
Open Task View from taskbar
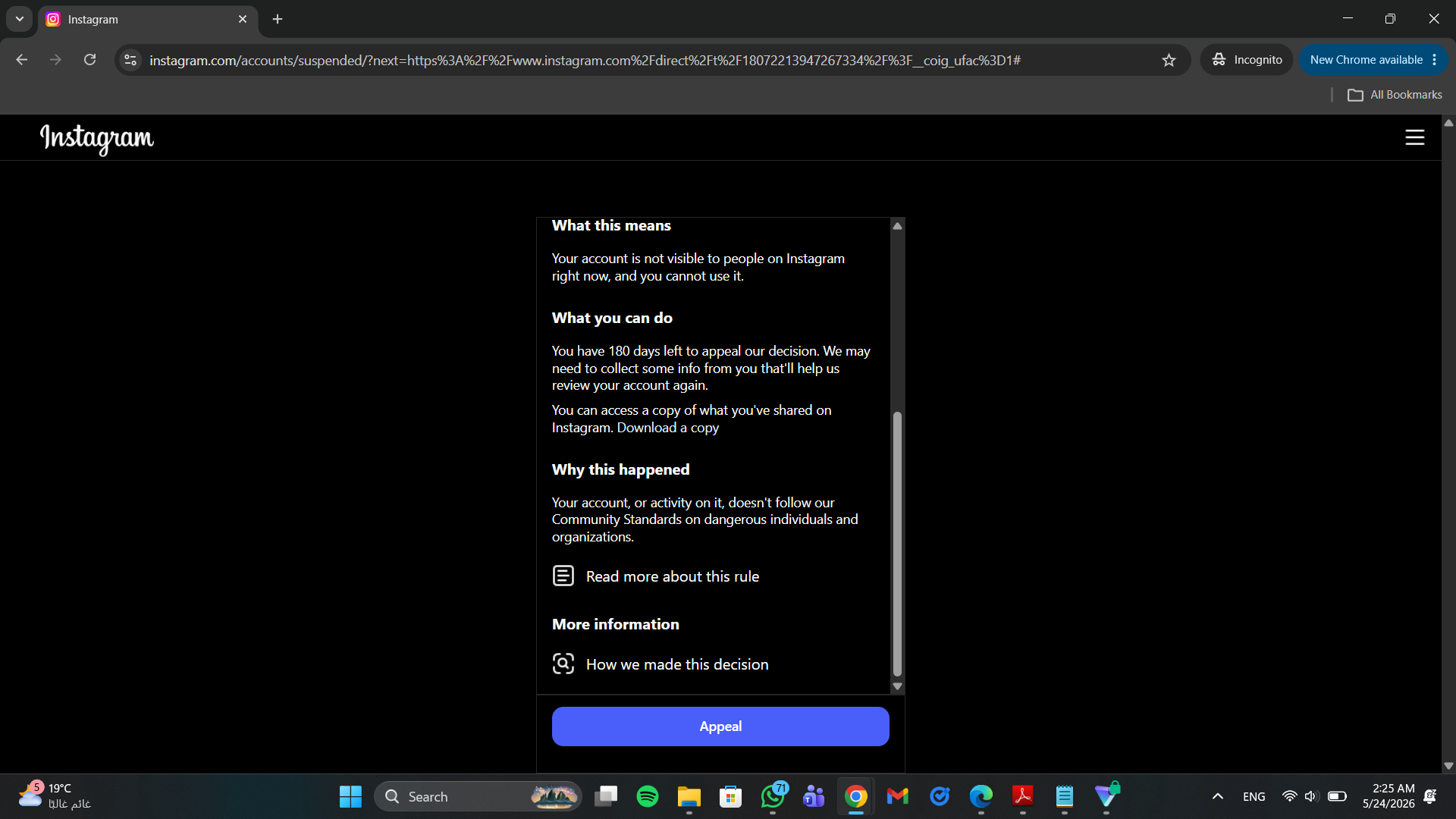point(606,796)
